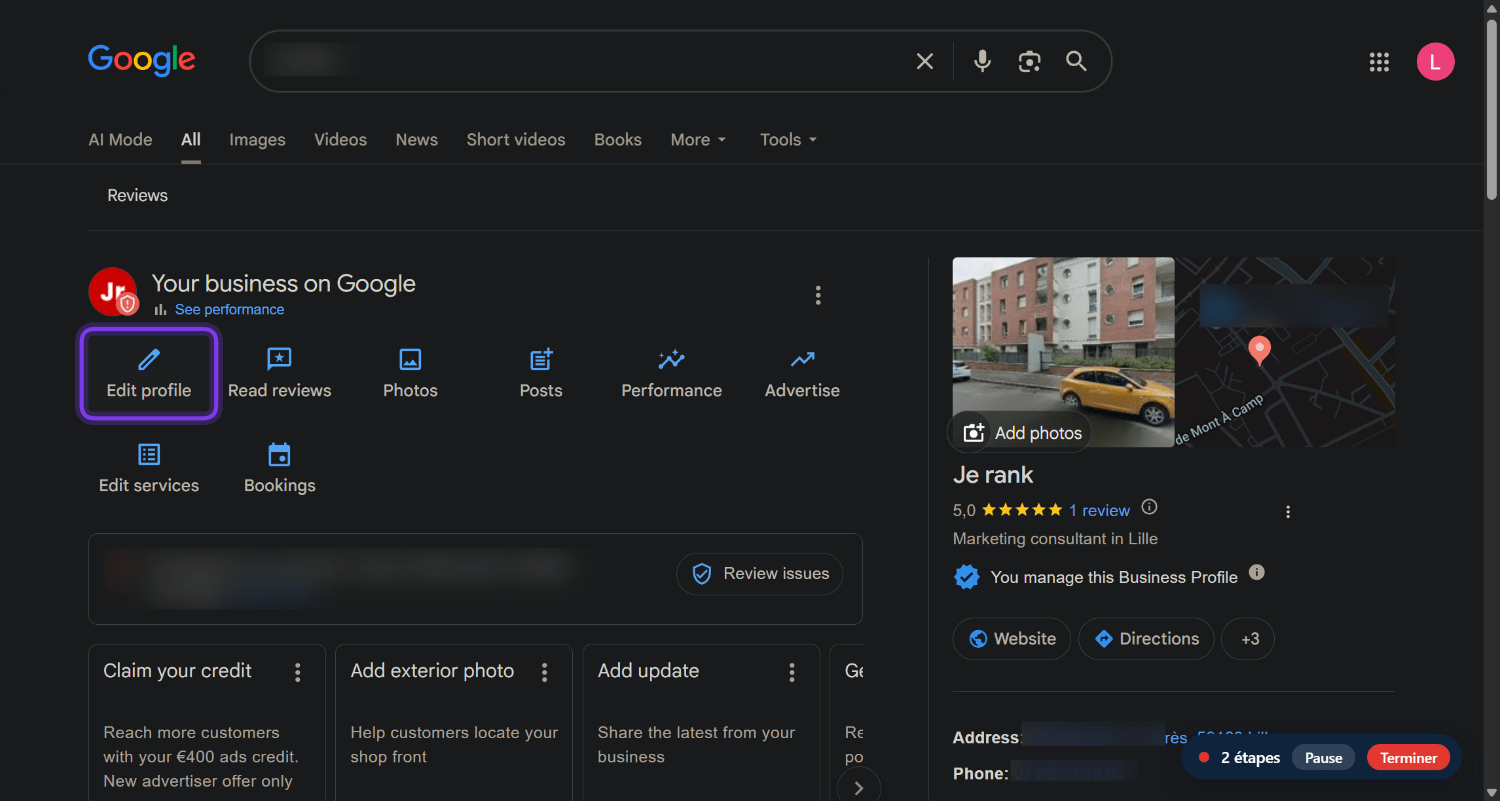Open three-dot menu on Add exterior photo card
This screenshot has height=801, width=1500.
[x=544, y=673]
